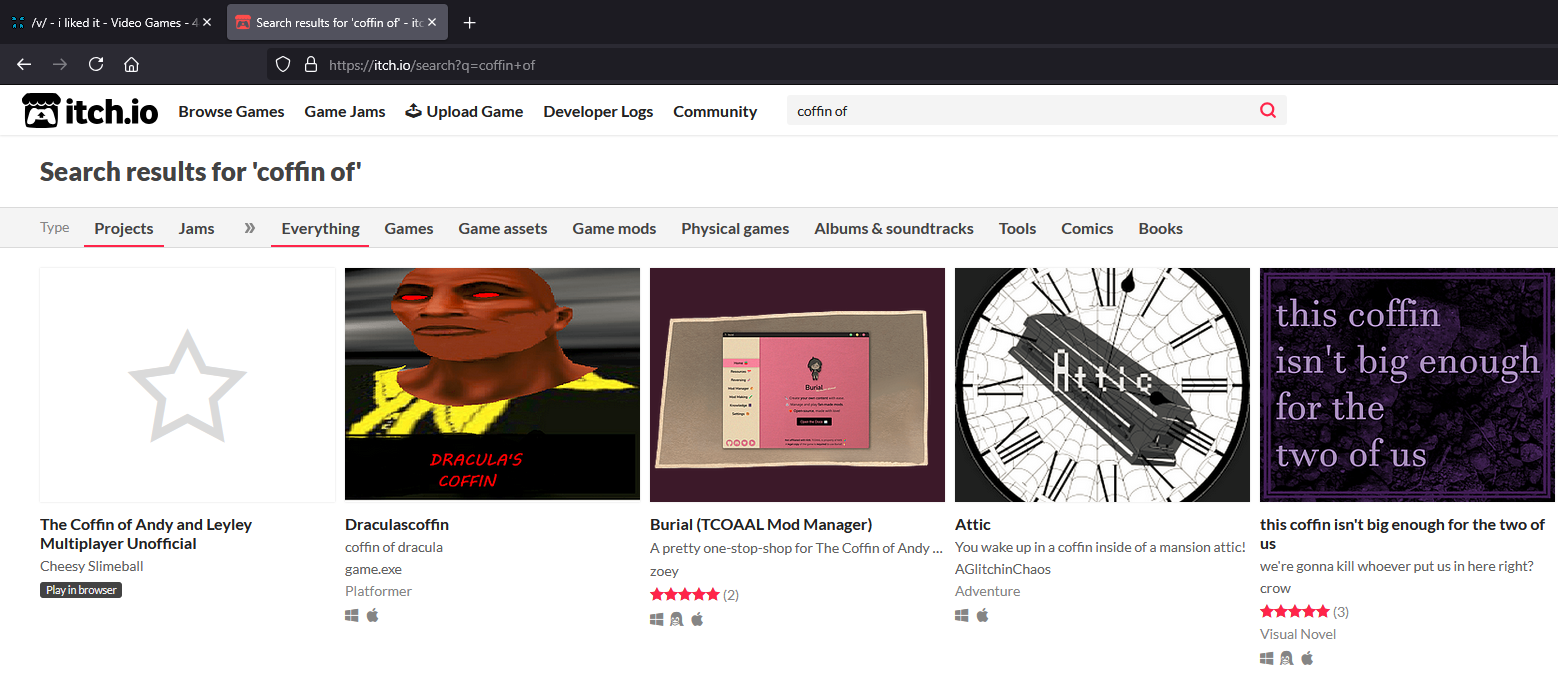Screen dimensions: 1558x687
Task: Click Apple icon under this coffin visual novel
Action: click(1308, 658)
